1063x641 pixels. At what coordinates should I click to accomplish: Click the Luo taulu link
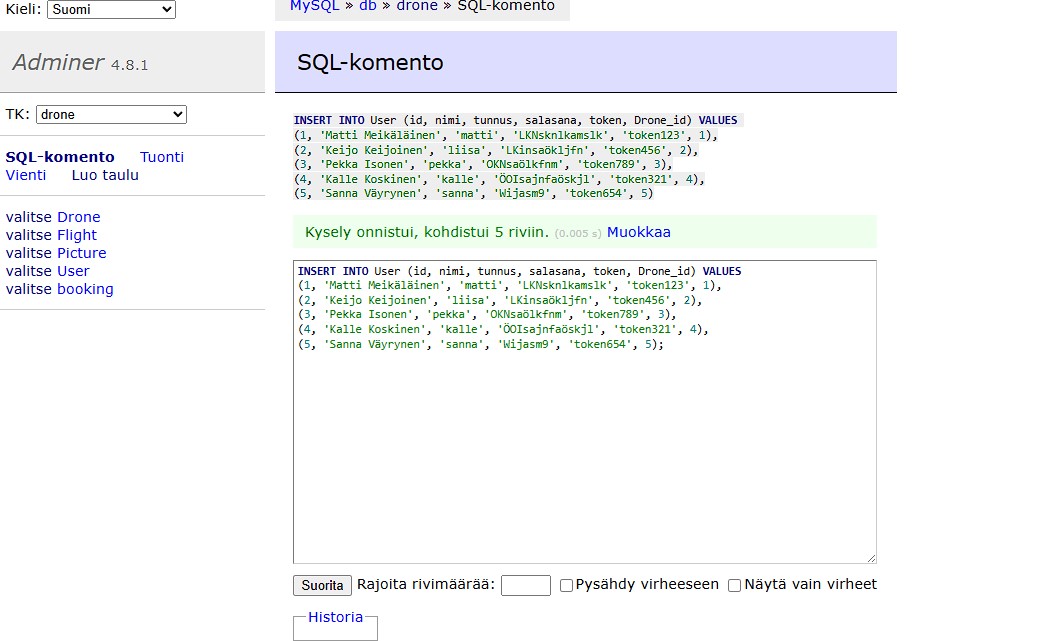pos(105,175)
